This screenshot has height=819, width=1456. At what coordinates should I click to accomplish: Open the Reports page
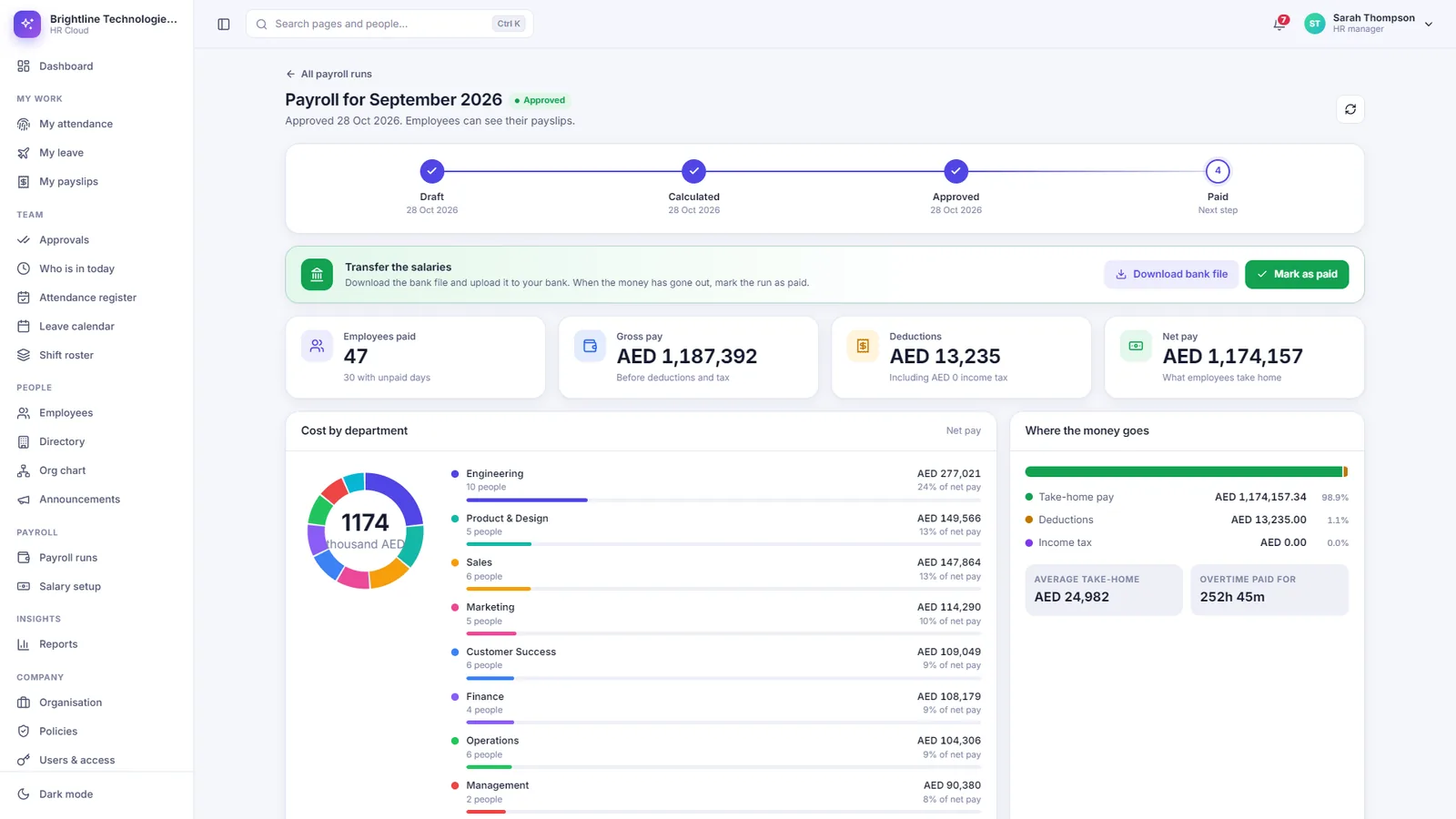(x=96, y=644)
